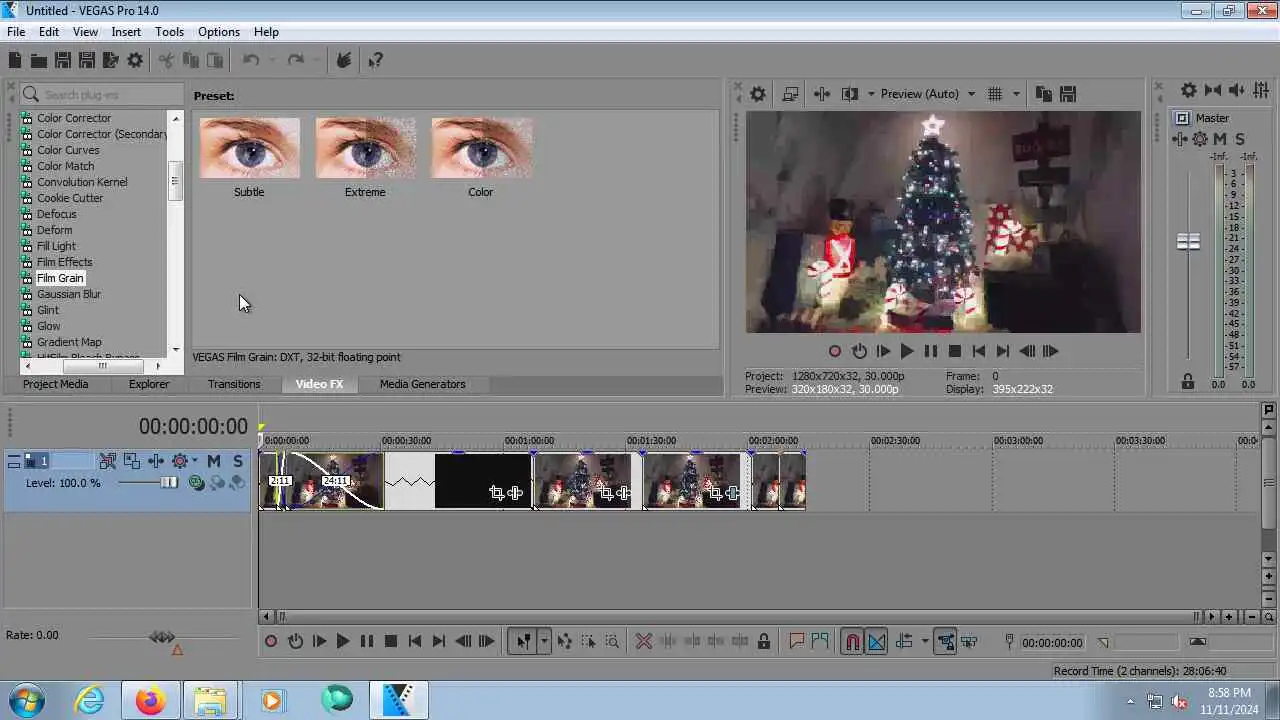Image resolution: width=1280 pixels, height=720 pixels.
Task: Click Master FX icon under Master label
Action: tap(1181, 139)
